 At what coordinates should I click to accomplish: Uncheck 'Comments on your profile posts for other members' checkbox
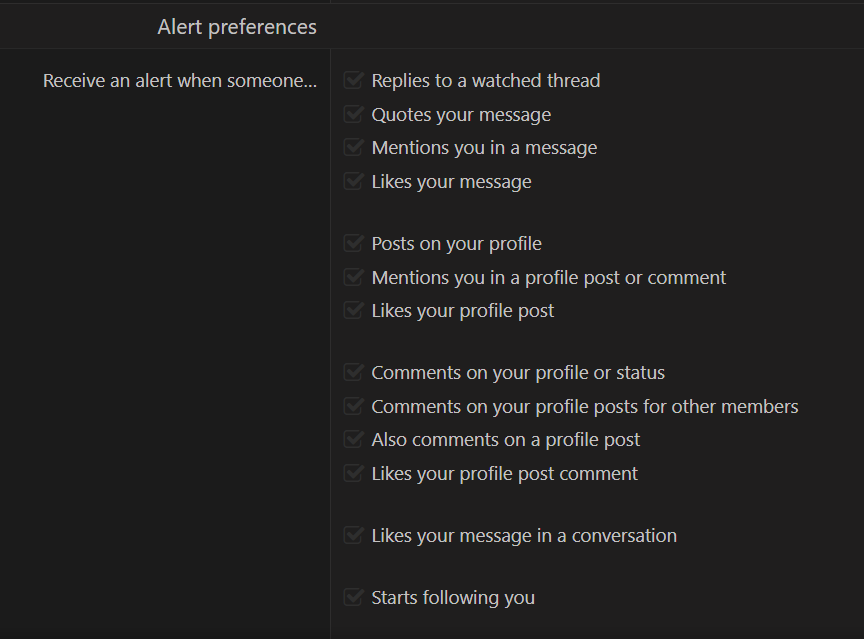[x=353, y=406]
